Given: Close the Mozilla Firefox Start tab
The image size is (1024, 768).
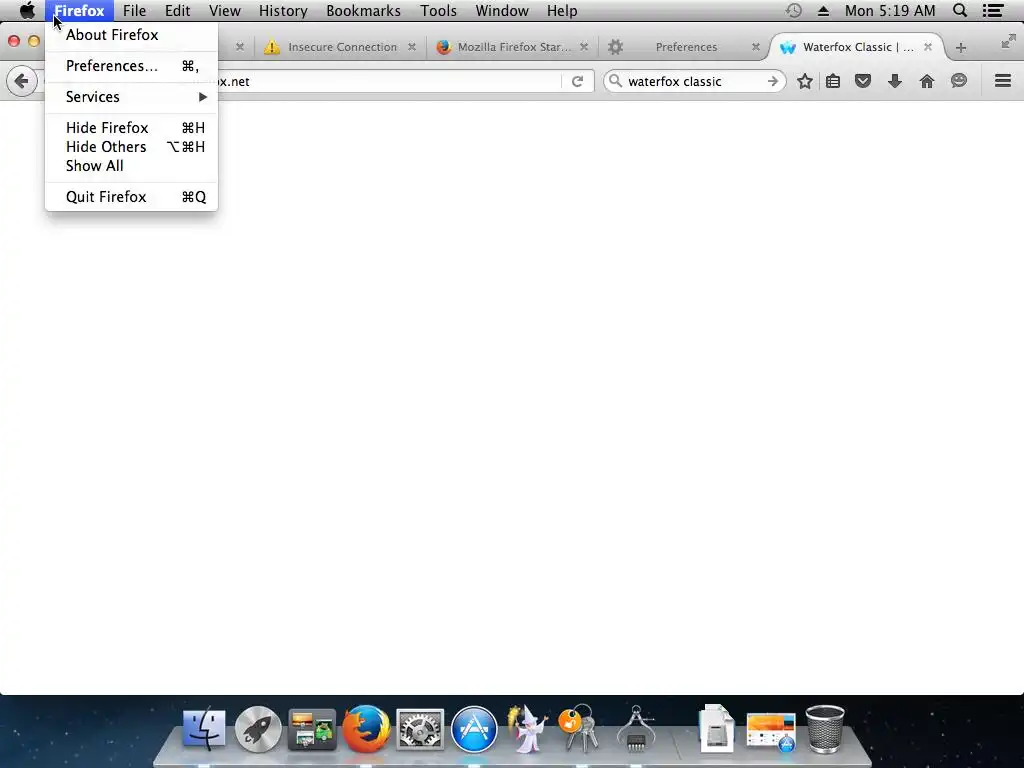Looking at the screenshot, I should tap(584, 47).
